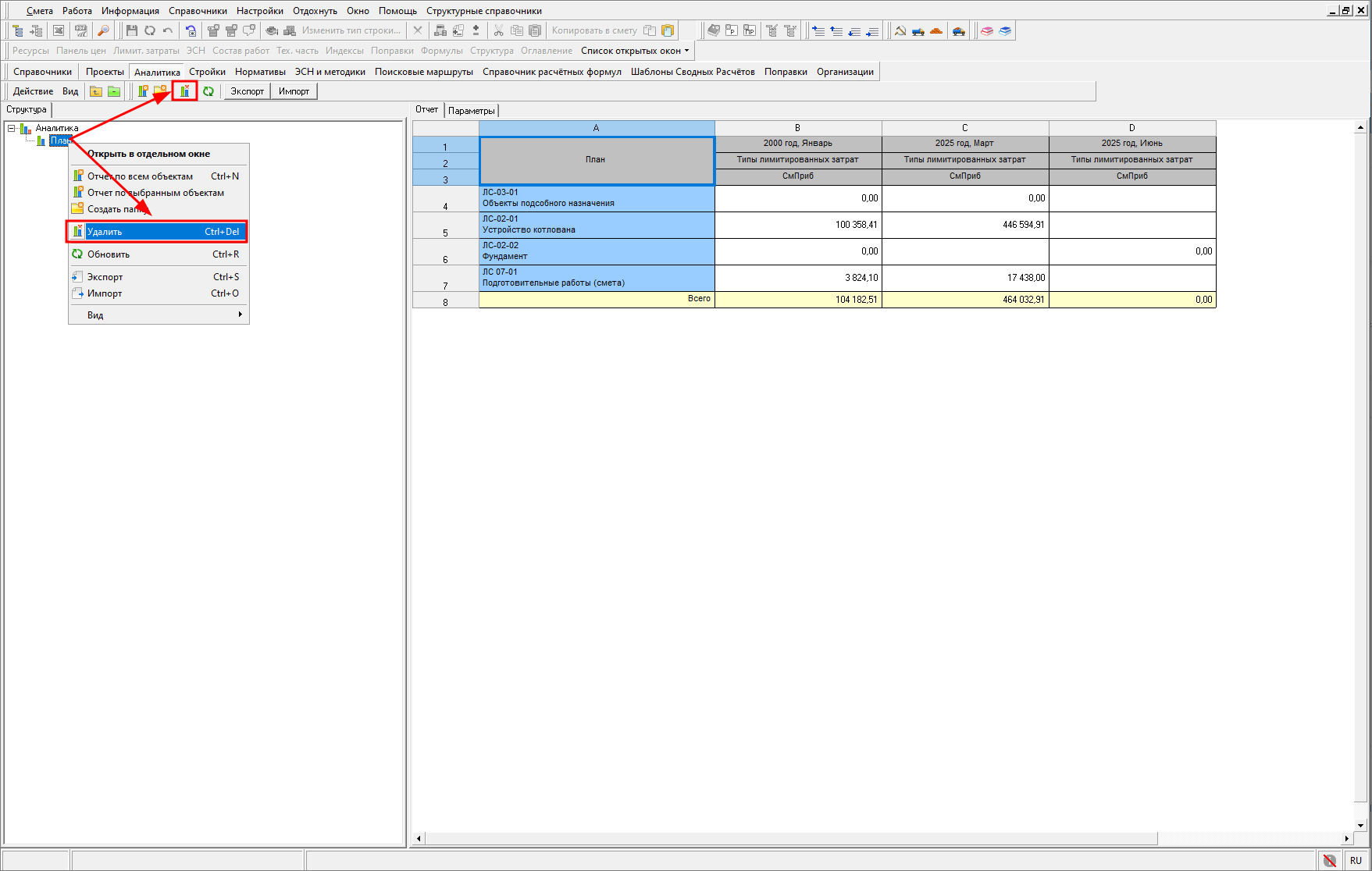Click the delete report icon in the analytics toolbar
Screen dimensions: 1372x871
(x=185, y=91)
